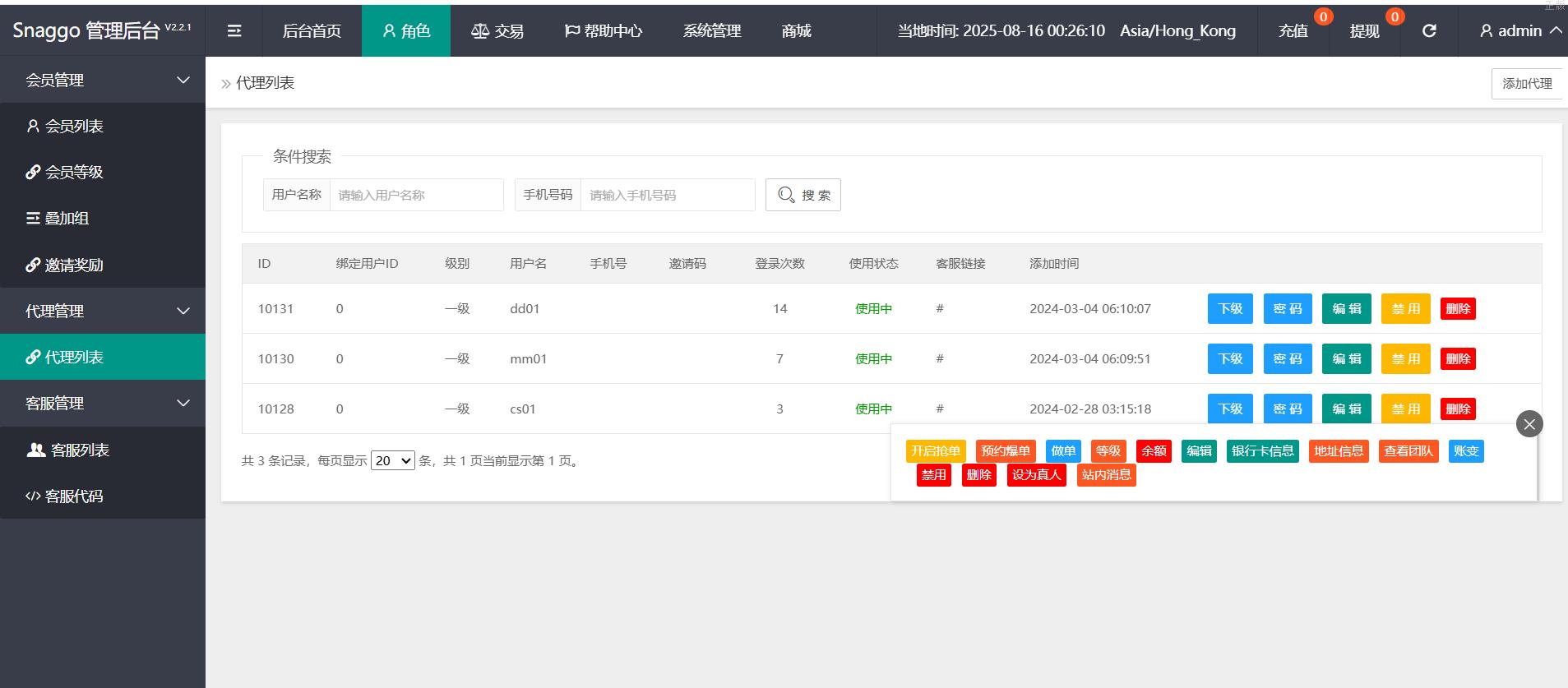Open the 帮助中心 top menu

coord(603,30)
